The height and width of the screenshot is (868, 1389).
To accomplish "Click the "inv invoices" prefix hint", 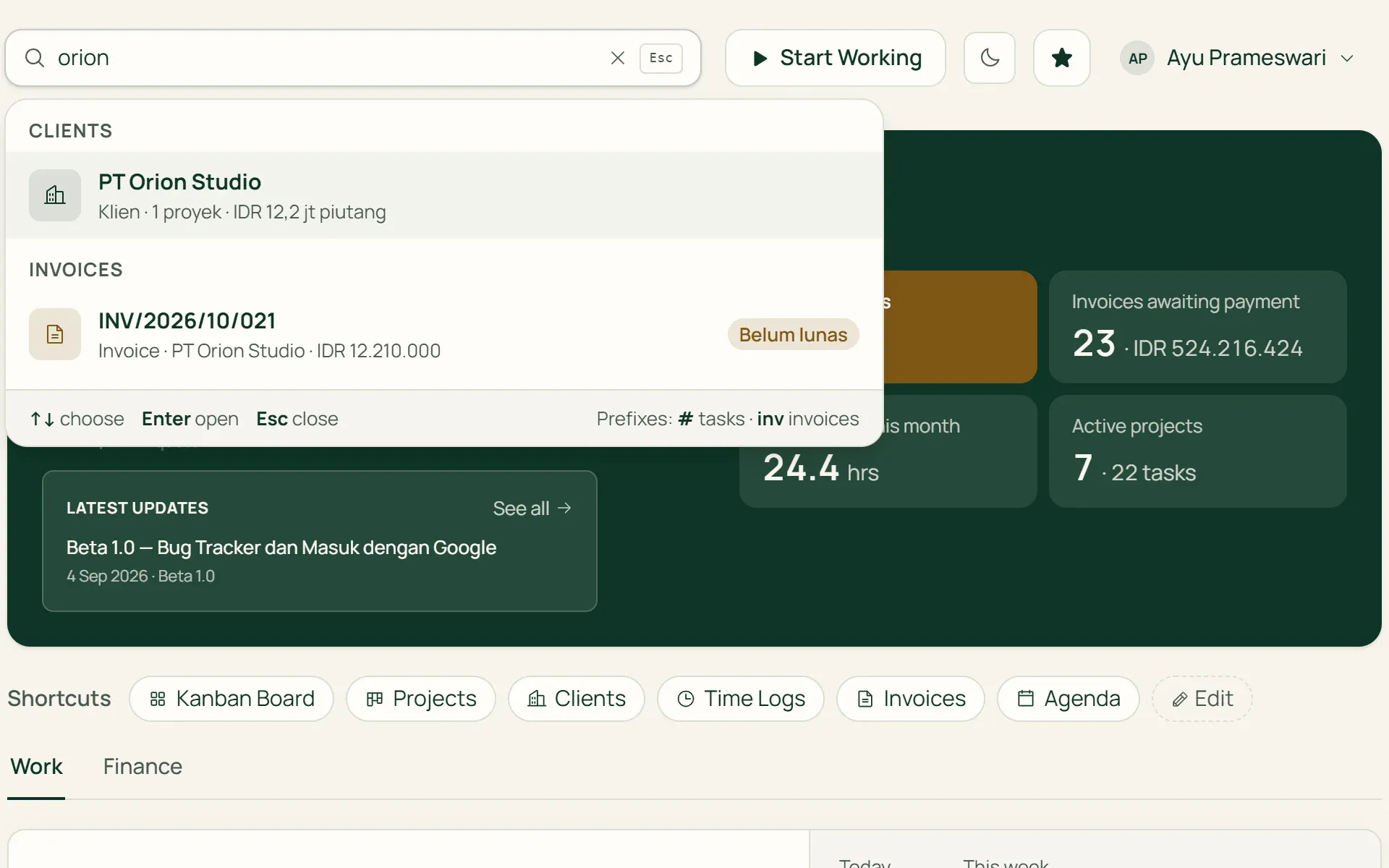I will [808, 419].
